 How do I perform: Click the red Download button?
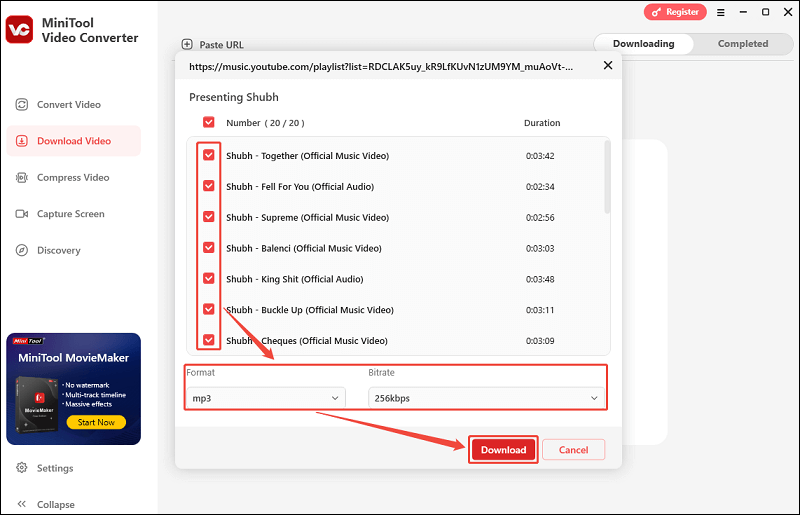point(503,450)
